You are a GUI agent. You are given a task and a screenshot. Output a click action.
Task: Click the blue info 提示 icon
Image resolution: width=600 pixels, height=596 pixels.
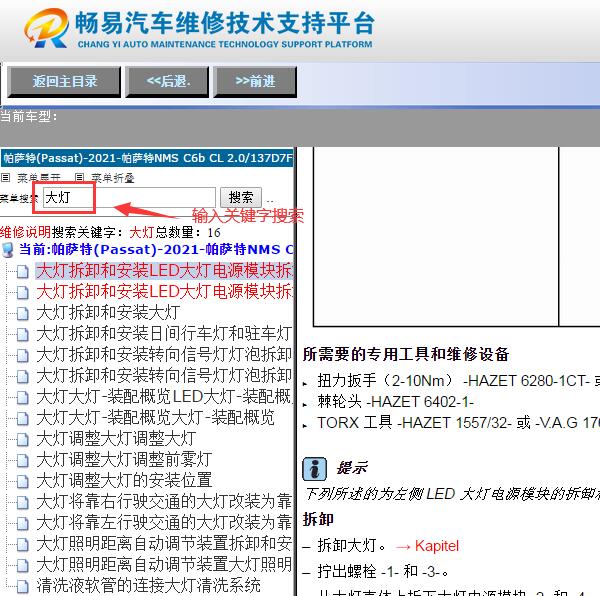pyautogui.click(x=315, y=469)
